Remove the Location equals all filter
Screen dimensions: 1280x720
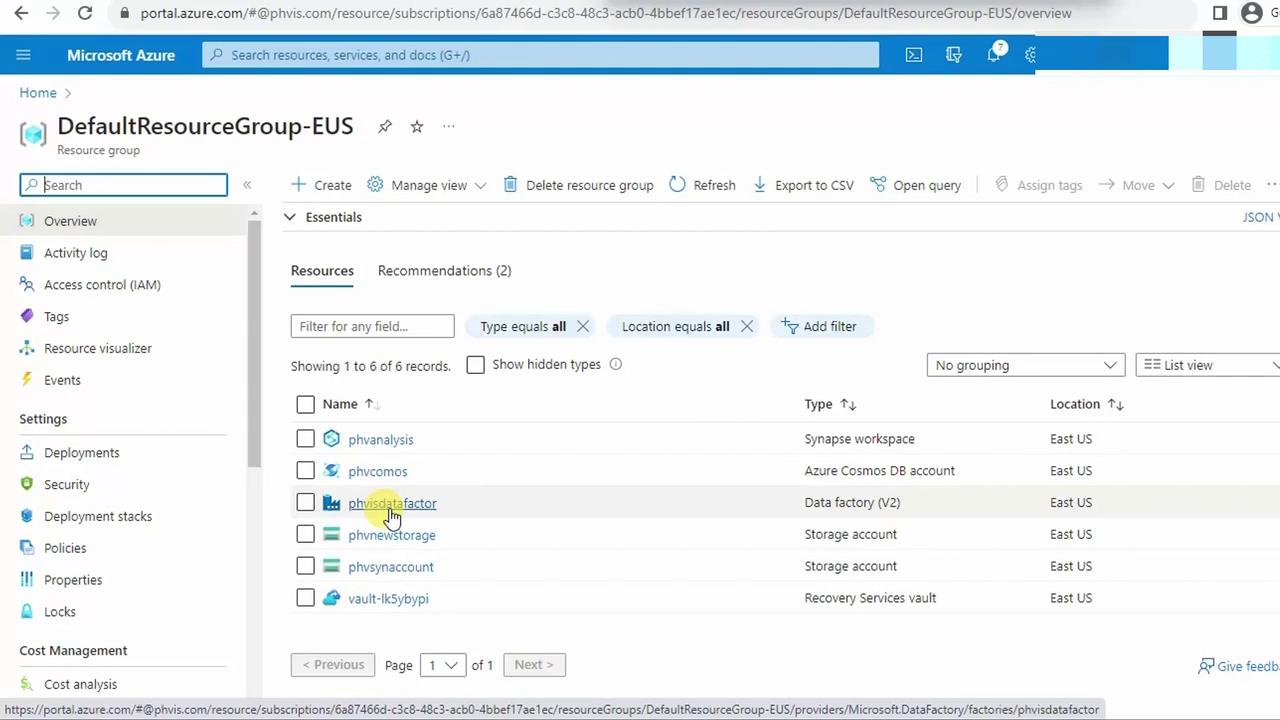747,326
